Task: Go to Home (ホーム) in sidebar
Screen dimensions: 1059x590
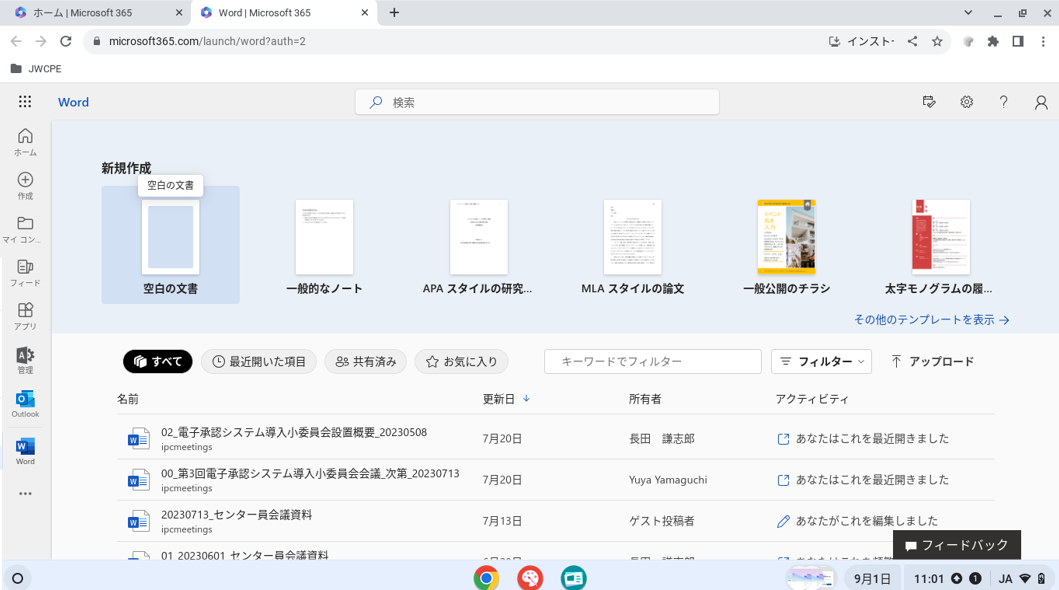Action: pos(25,142)
